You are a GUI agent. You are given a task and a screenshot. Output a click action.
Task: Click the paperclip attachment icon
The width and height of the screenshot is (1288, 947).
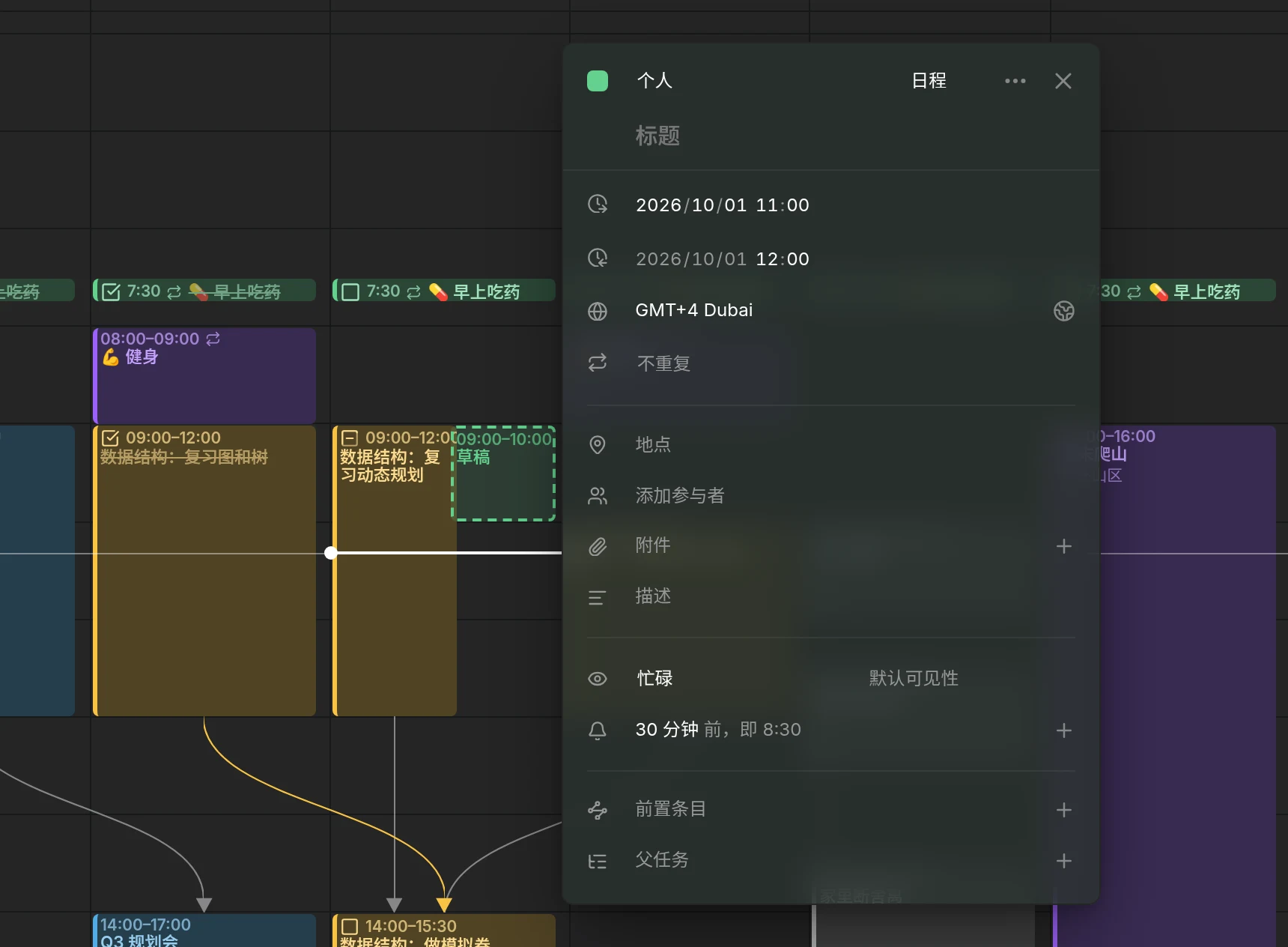click(x=598, y=547)
